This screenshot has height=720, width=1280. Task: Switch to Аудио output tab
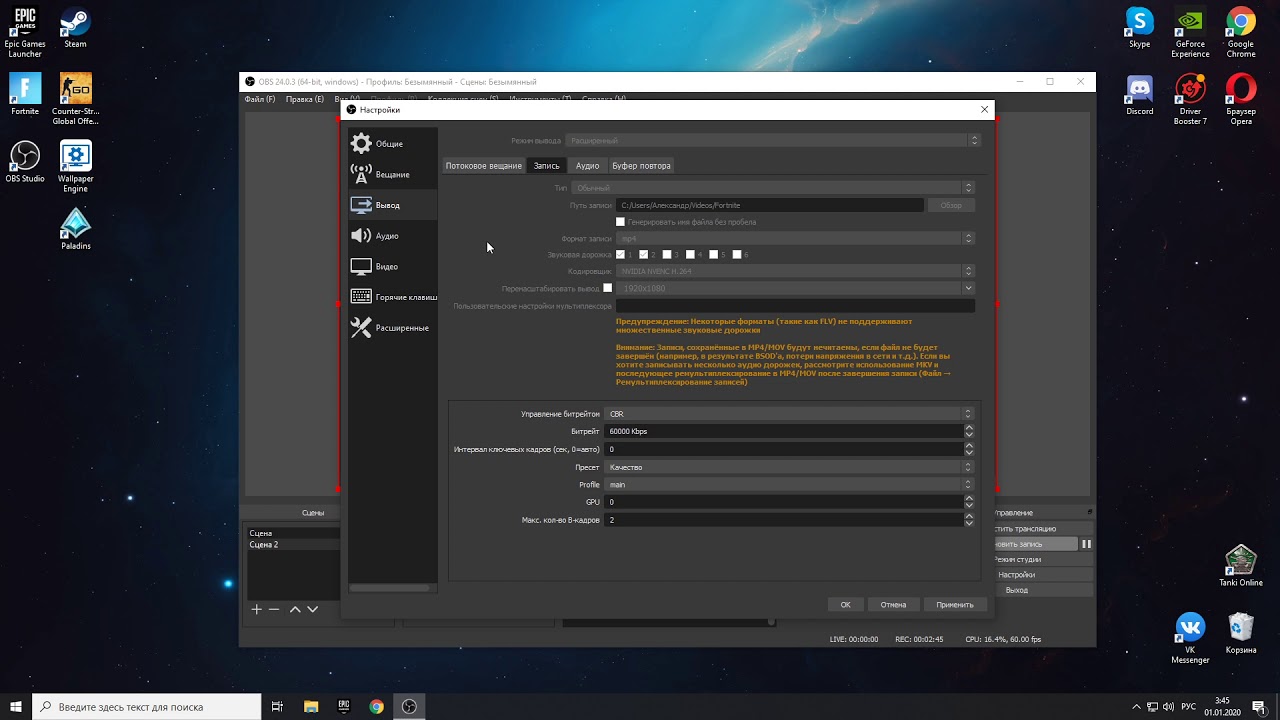(587, 165)
